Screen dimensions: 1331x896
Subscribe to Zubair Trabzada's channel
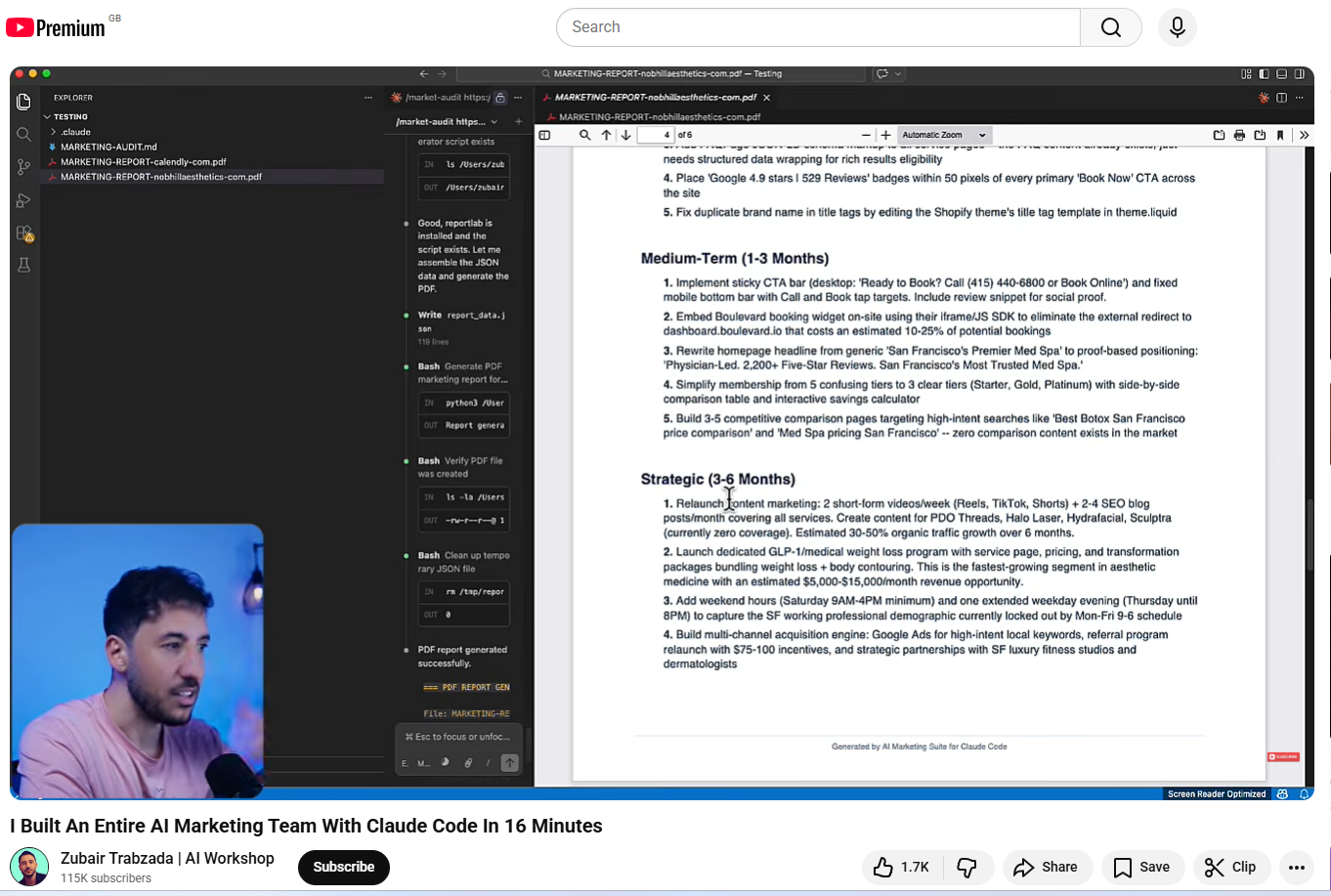[343, 867]
